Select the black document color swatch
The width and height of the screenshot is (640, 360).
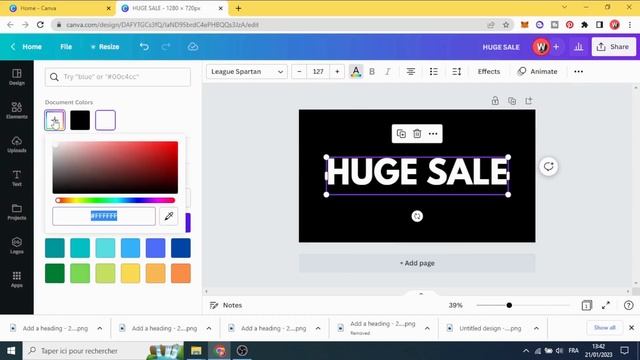(x=80, y=120)
